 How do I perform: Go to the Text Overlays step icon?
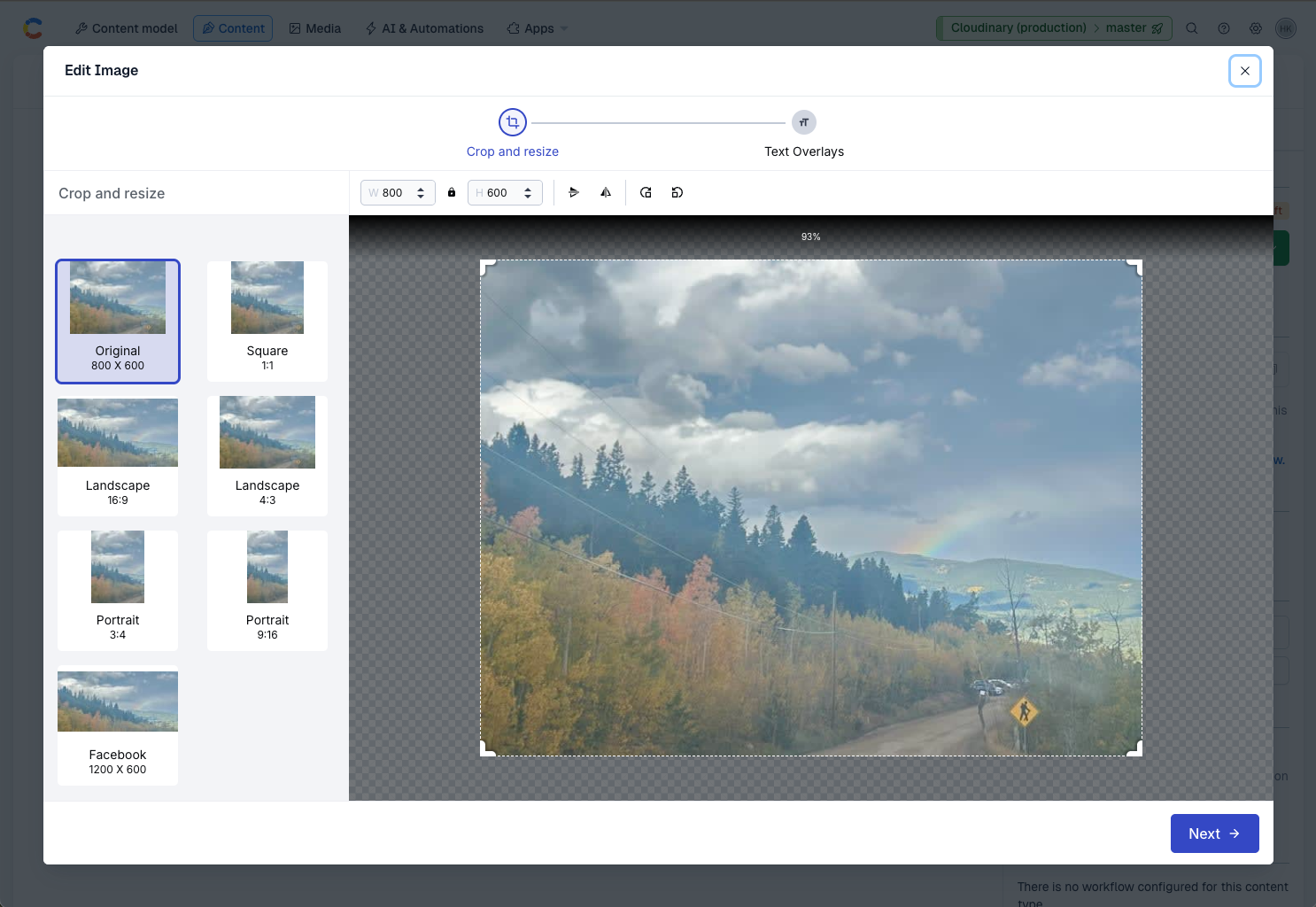803,122
